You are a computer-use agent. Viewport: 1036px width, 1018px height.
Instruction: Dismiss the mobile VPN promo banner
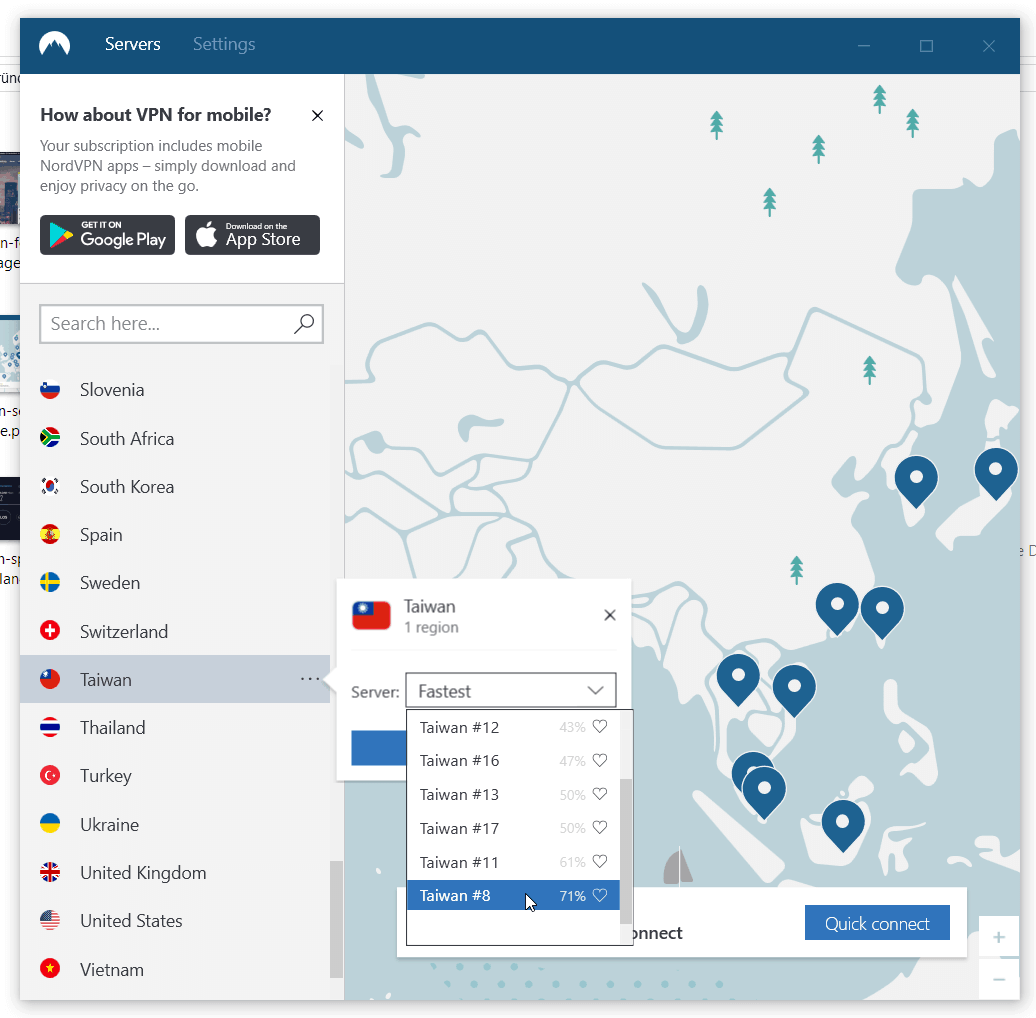point(317,116)
